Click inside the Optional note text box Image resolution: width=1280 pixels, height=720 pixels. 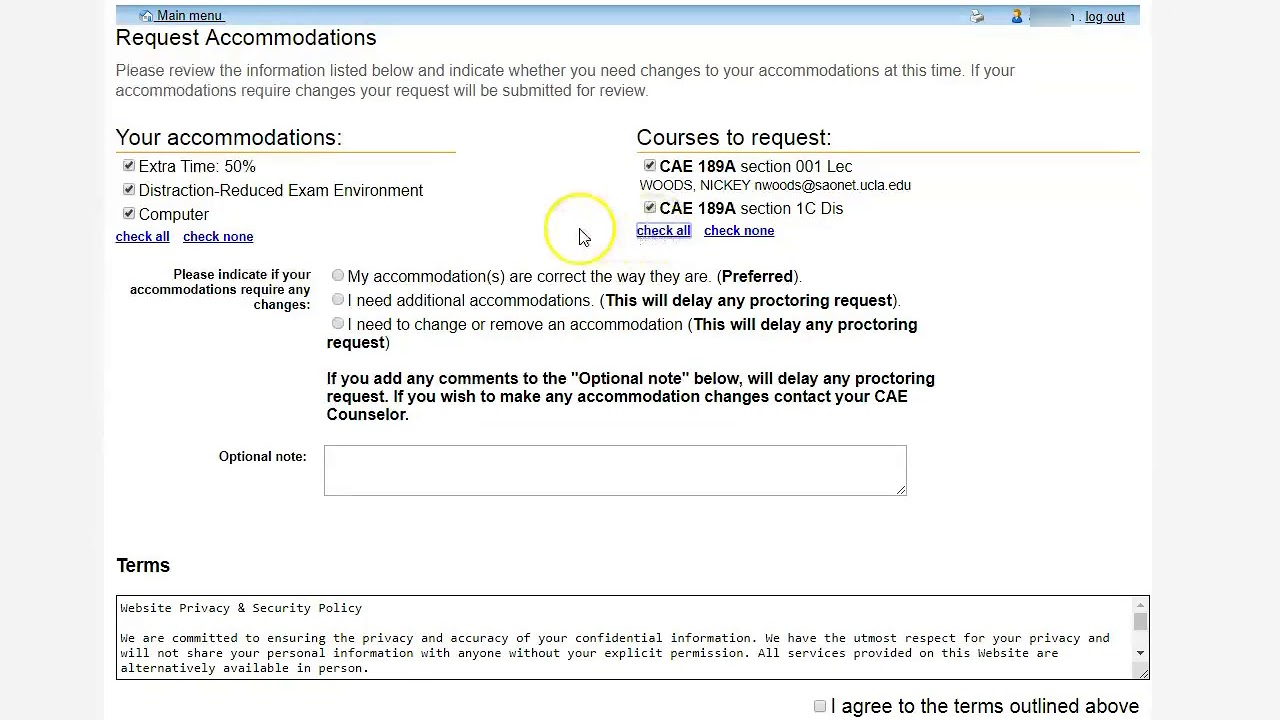615,470
